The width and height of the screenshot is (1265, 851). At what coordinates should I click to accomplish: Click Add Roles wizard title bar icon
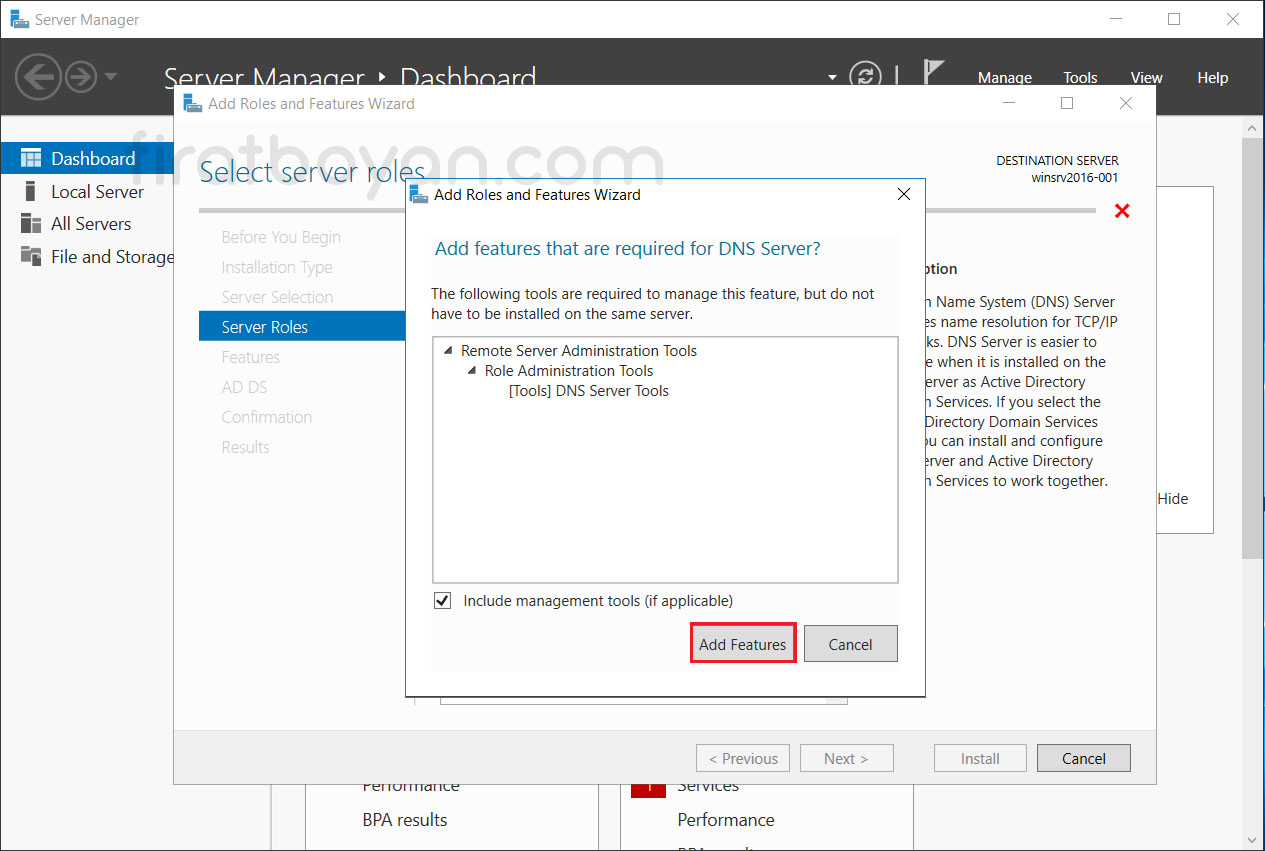194,103
